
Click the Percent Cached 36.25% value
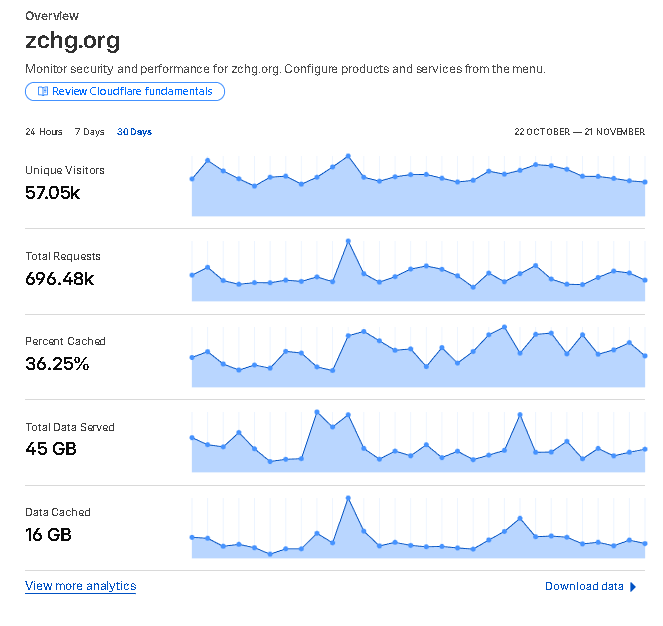point(57,364)
